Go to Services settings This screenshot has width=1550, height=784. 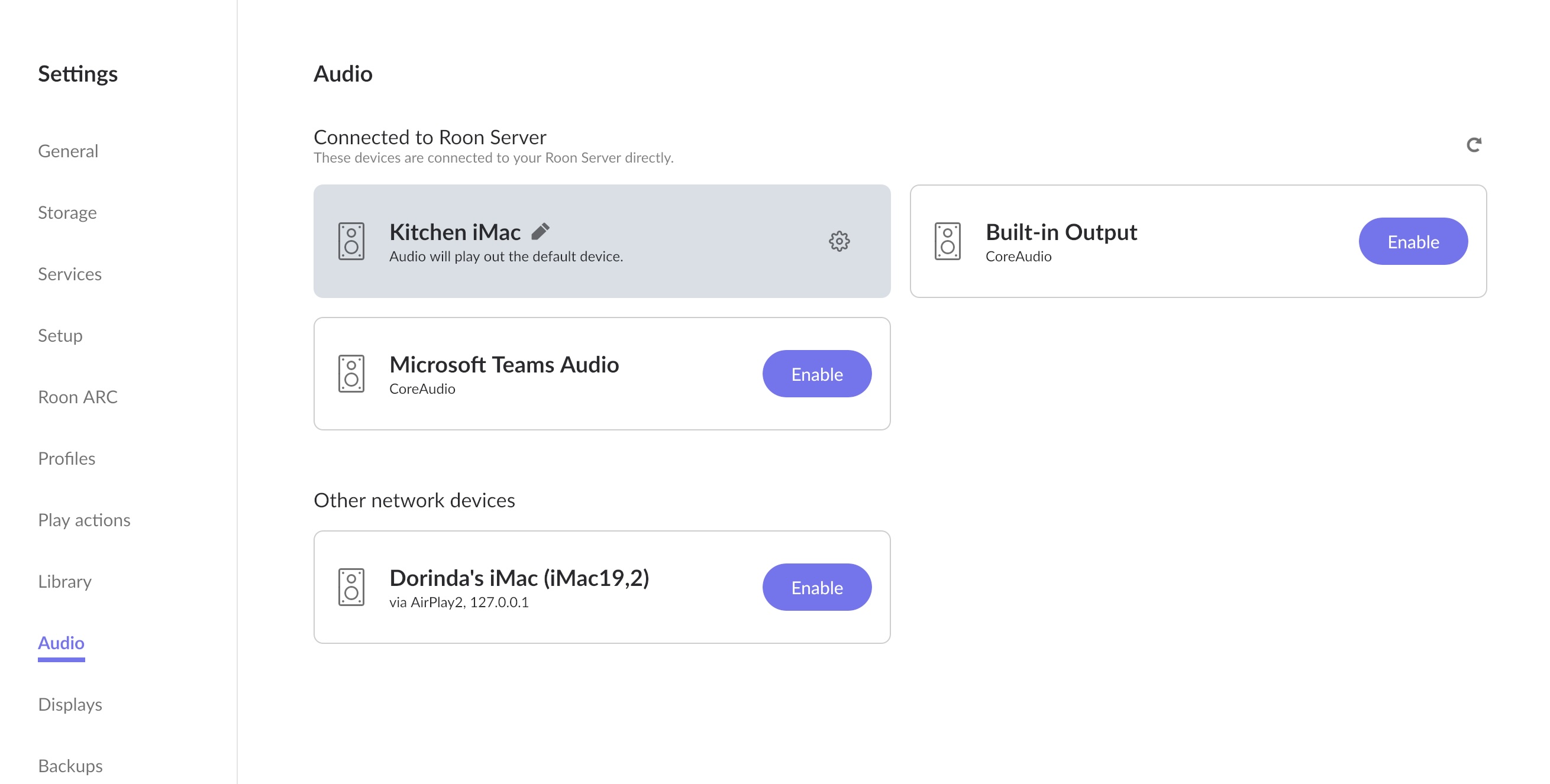70,274
